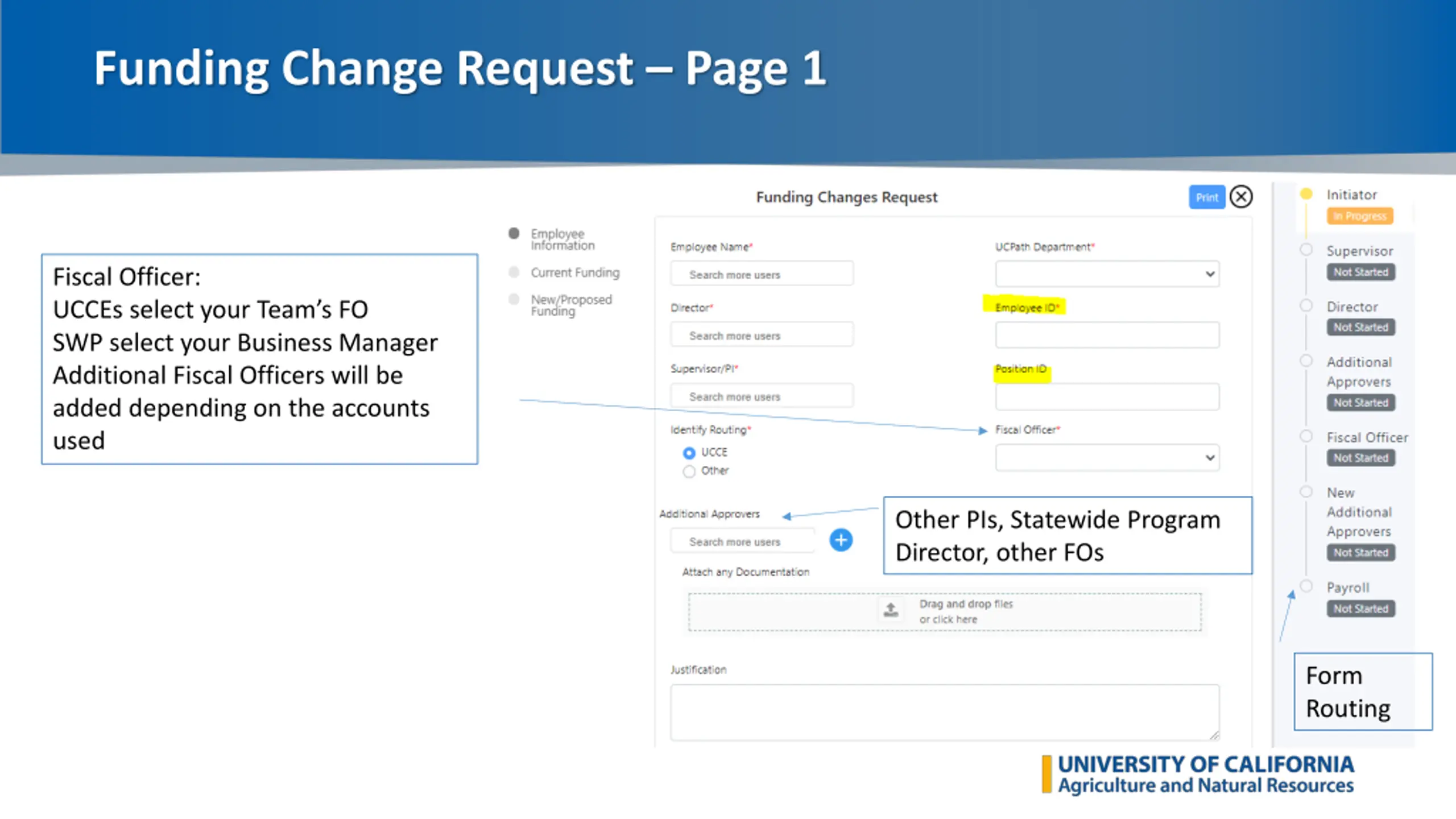Click the blue plus add approver icon
The height and width of the screenshot is (819, 1456).
tap(841, 540)
